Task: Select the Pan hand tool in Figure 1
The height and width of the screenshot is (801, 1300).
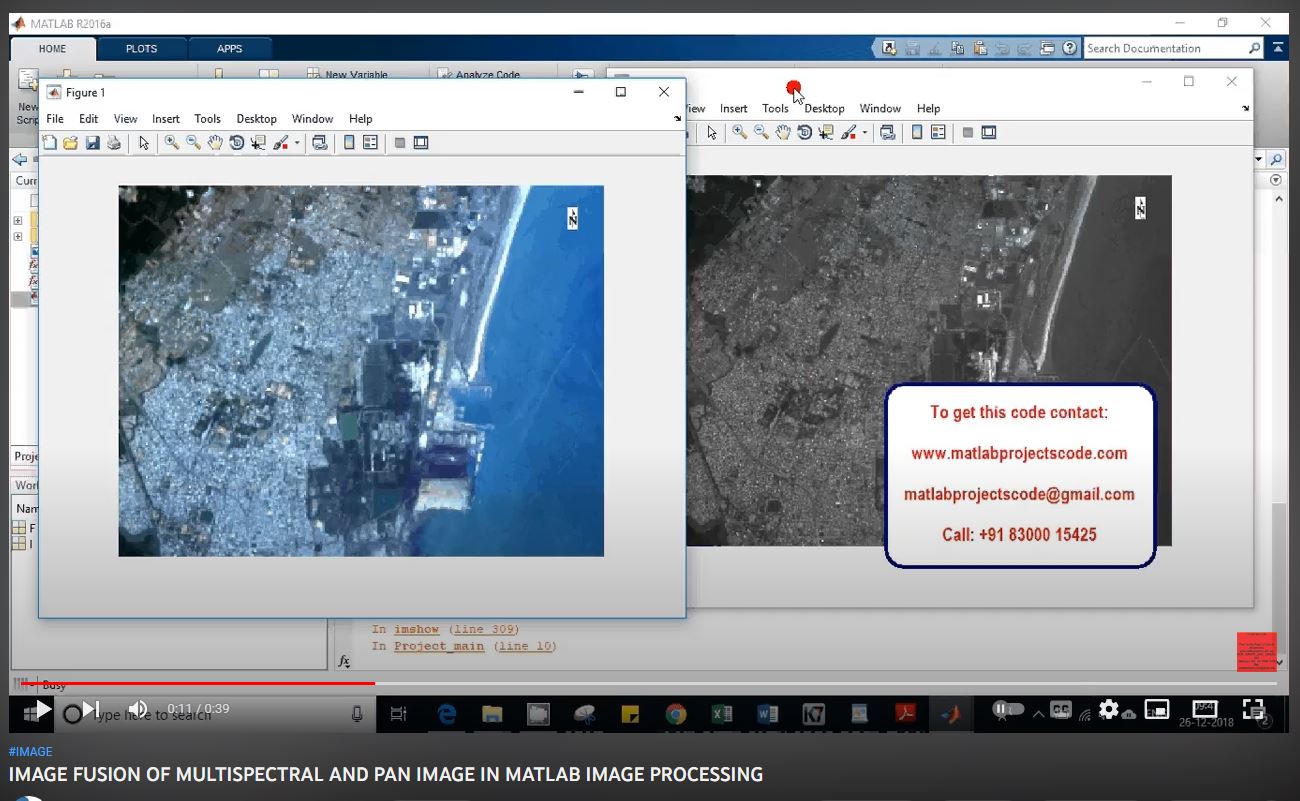Action: pyautogui.click(x=215, y=143)
